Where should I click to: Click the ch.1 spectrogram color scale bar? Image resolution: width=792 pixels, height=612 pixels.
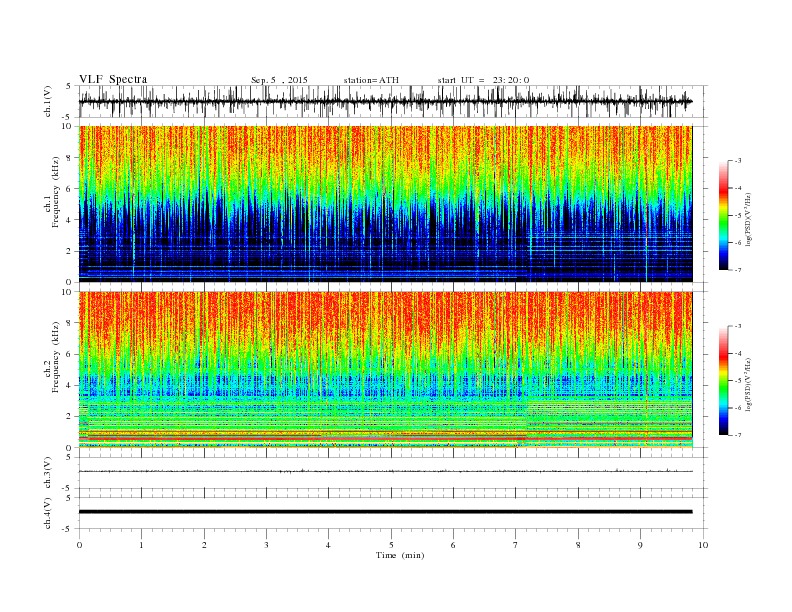pos(723,216)
